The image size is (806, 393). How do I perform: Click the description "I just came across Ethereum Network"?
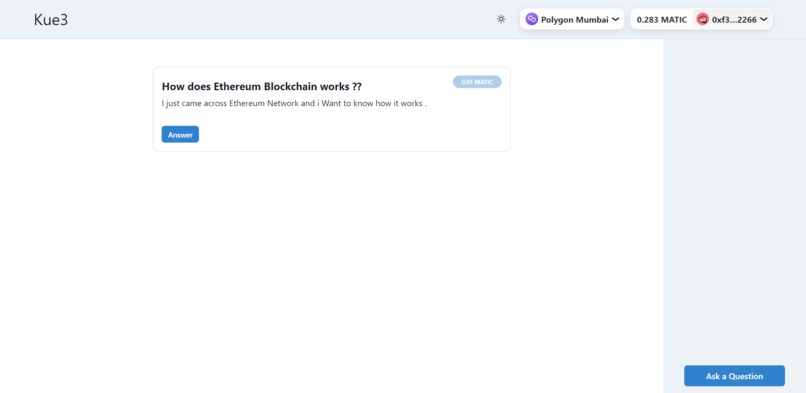230,103
